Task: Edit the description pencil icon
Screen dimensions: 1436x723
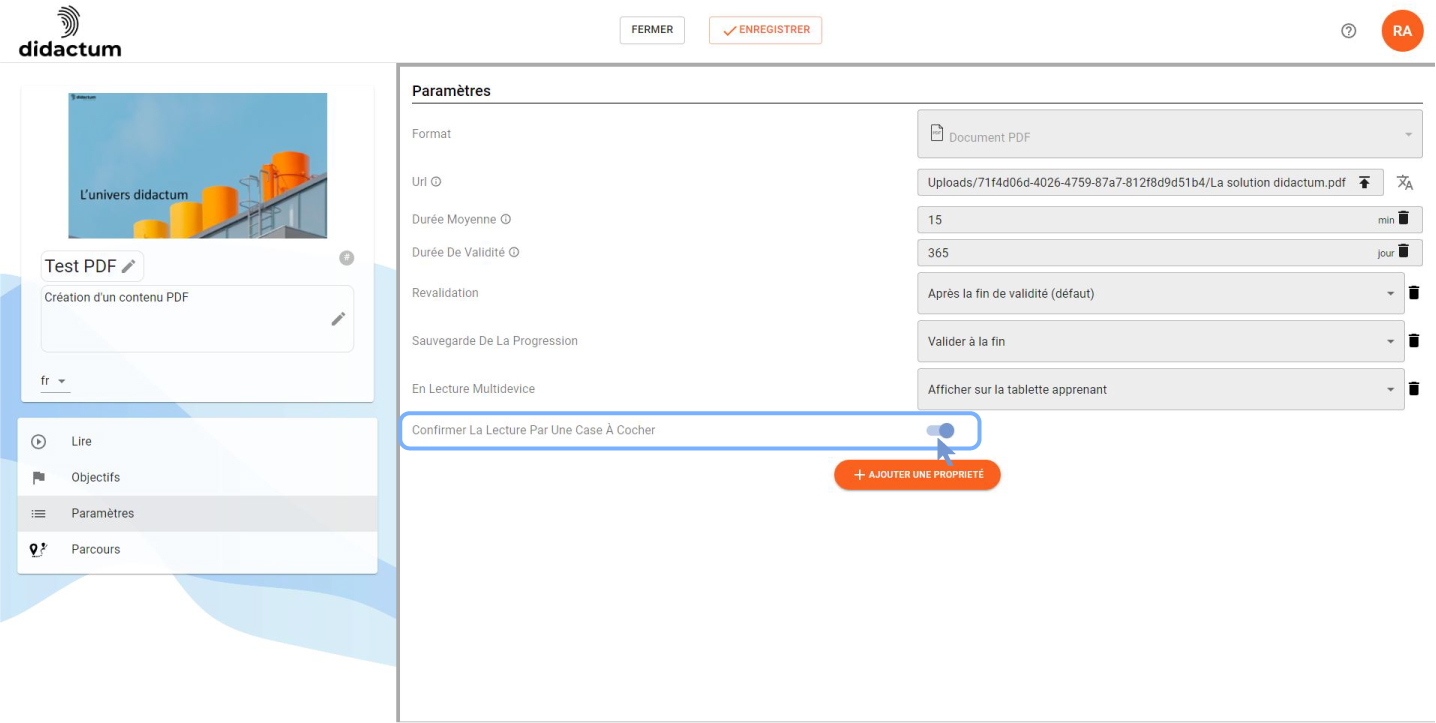Action: pos(338,319)
